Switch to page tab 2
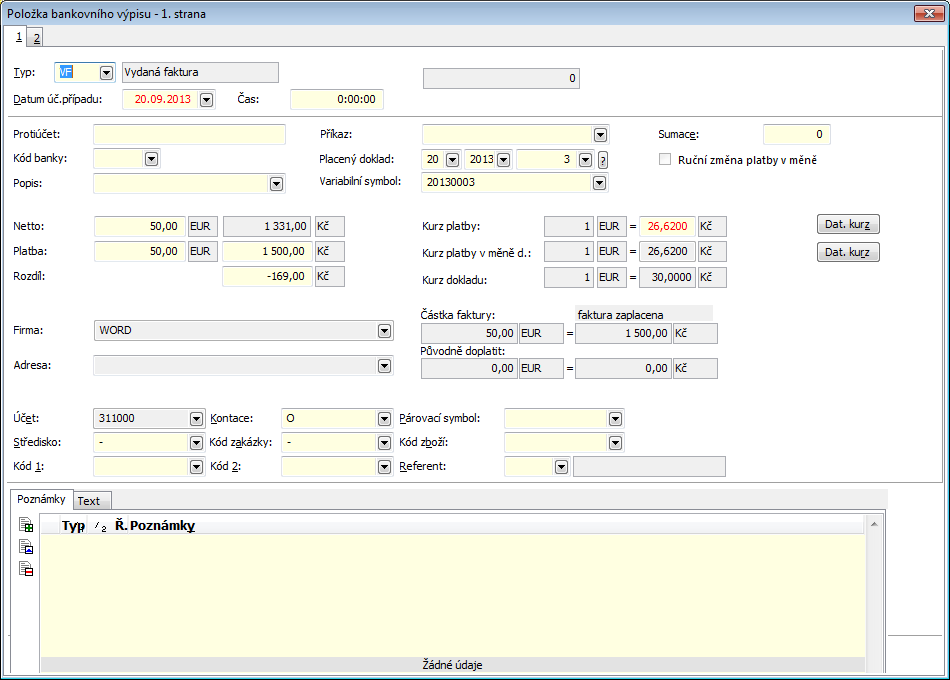 pyautogui.click(x=36, y=38)
